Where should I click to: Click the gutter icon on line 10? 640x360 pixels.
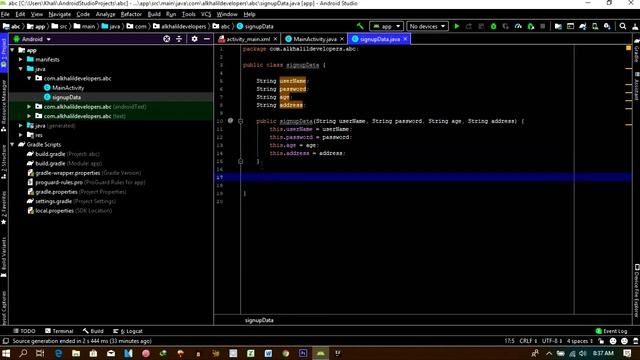[230, 121]
